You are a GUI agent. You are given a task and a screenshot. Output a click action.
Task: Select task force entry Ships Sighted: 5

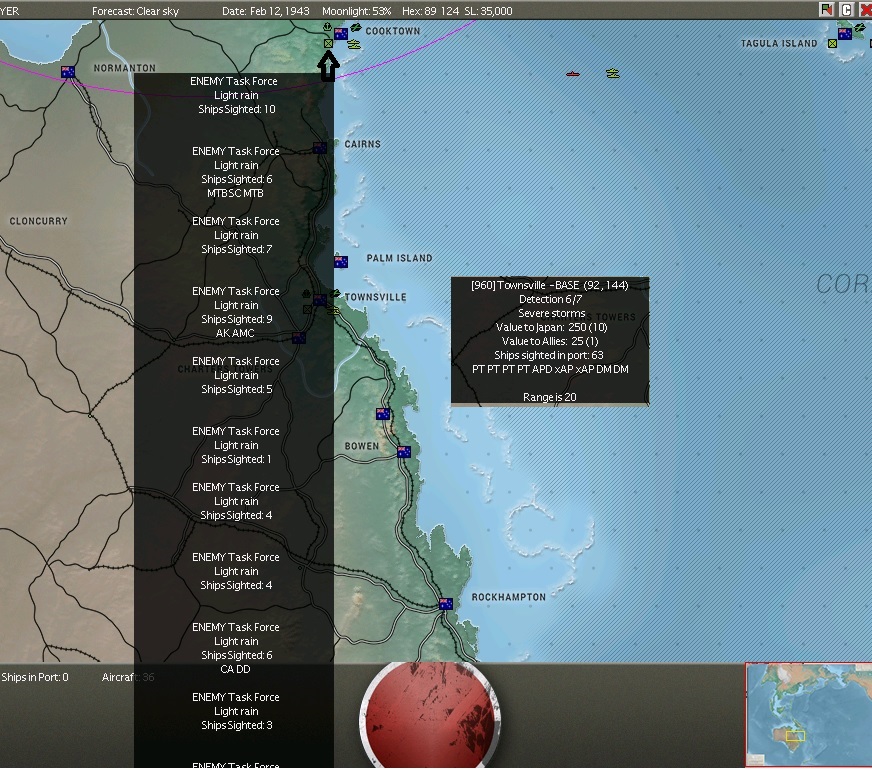(234, 375)
